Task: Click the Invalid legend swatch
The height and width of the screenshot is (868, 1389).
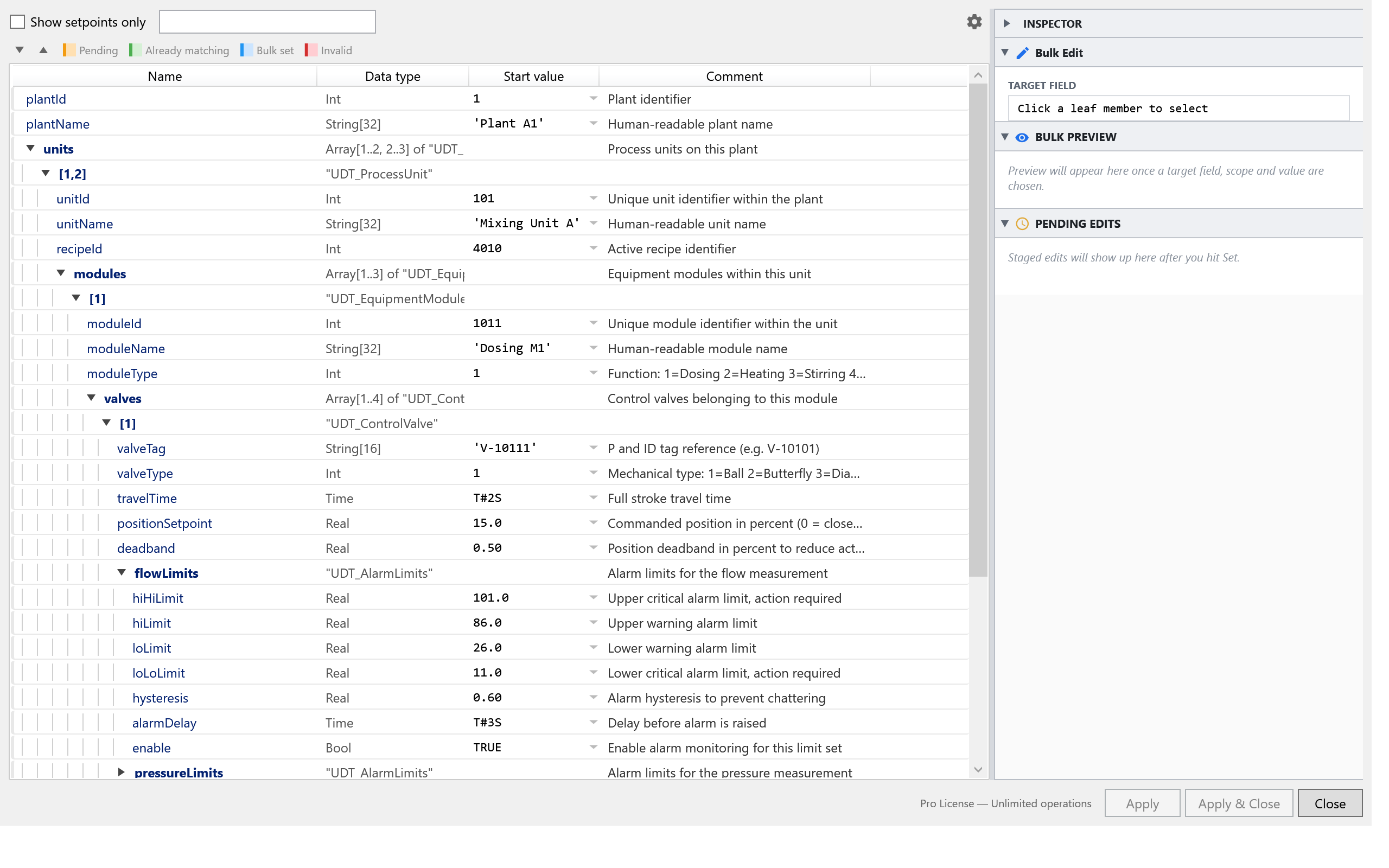Action: coord(311,50)
